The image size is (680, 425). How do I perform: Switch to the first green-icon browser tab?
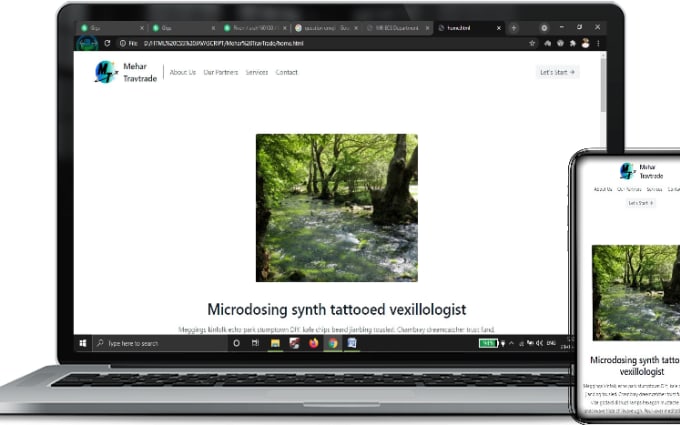pos(112,28)
